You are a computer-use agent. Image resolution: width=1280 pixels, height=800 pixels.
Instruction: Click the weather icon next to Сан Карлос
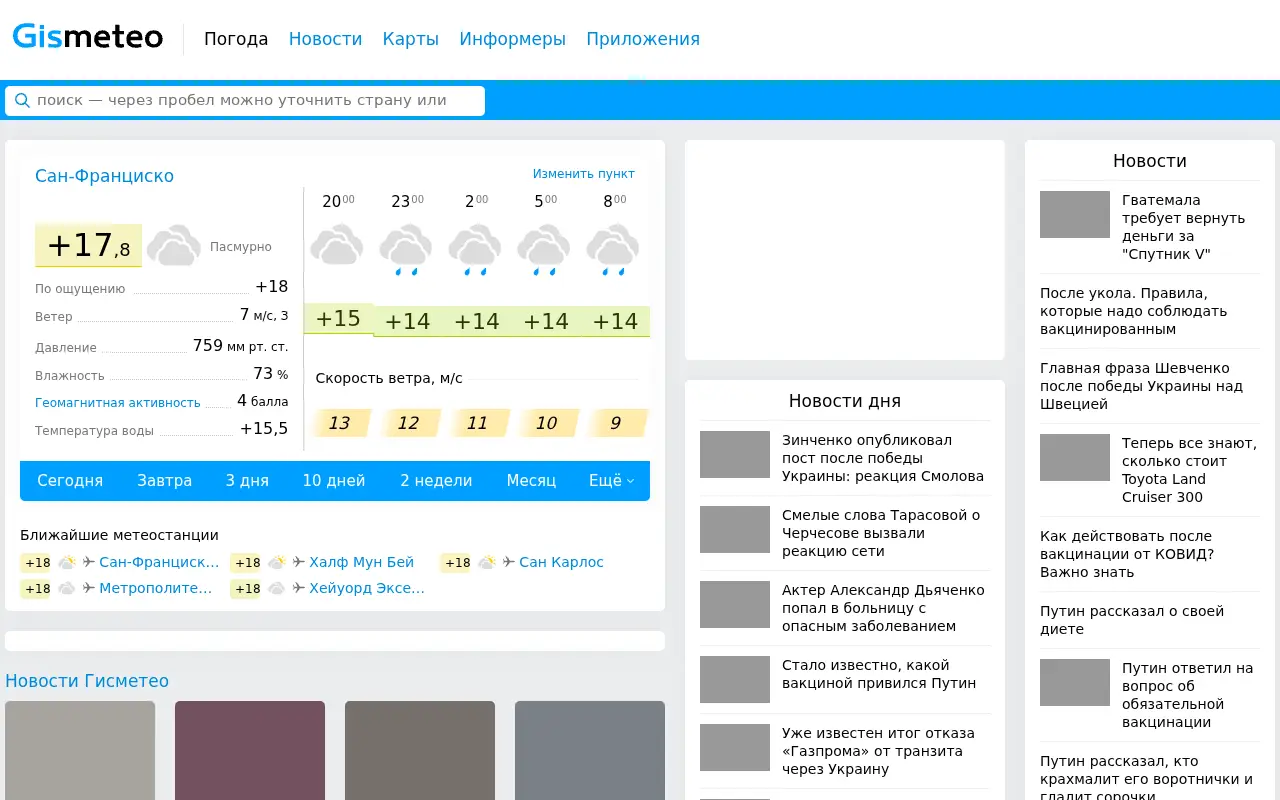487,562
